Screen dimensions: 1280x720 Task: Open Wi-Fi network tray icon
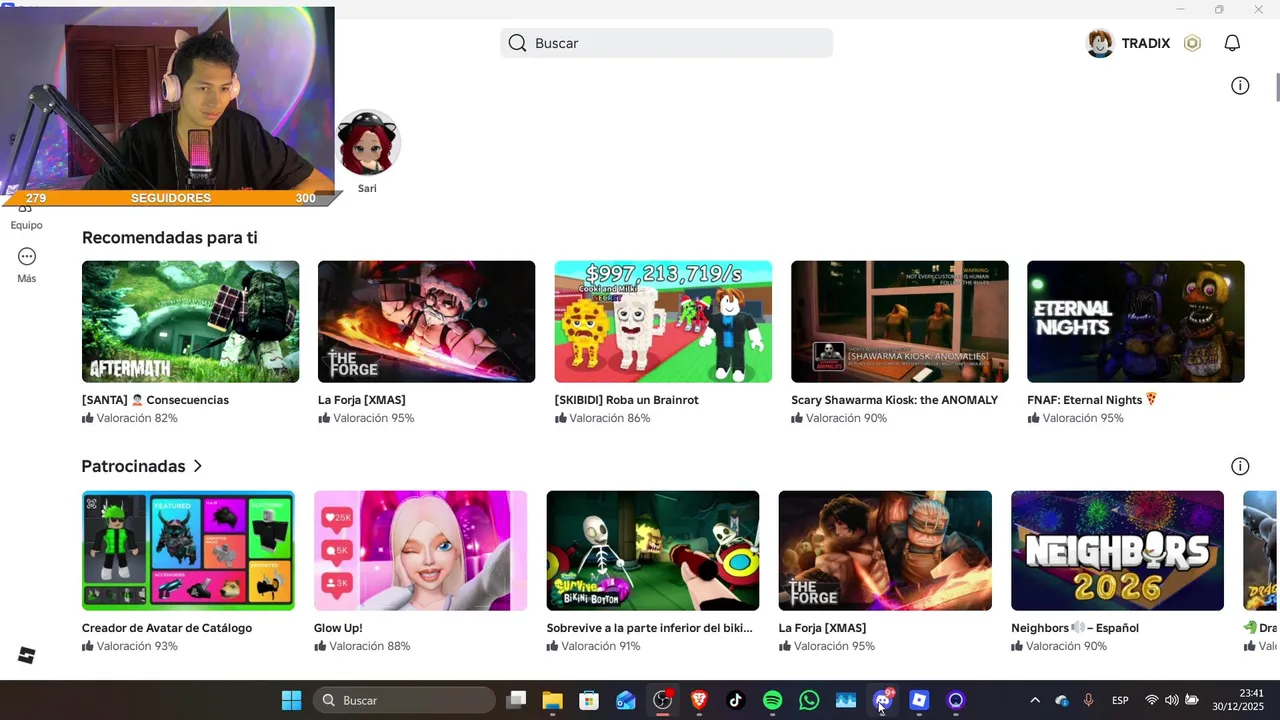tap(1152, 700)
